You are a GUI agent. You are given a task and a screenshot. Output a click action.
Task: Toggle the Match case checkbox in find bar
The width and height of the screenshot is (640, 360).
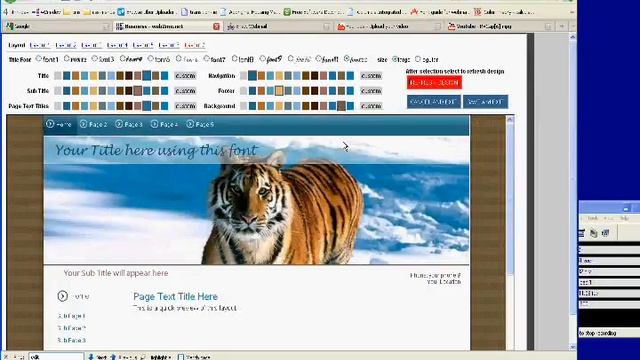click(x=181, y=357)
